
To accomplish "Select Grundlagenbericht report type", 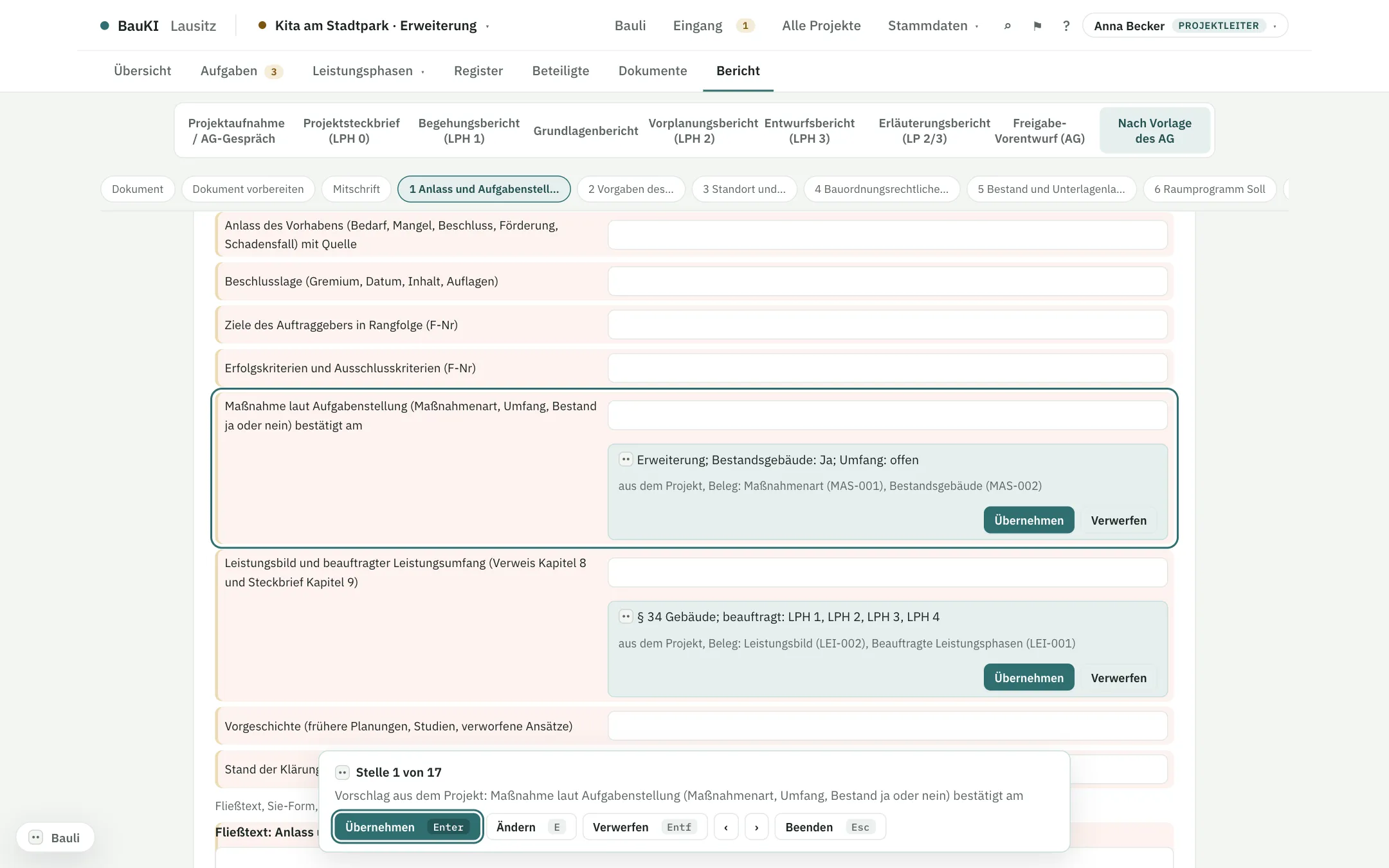I will 585,131.
